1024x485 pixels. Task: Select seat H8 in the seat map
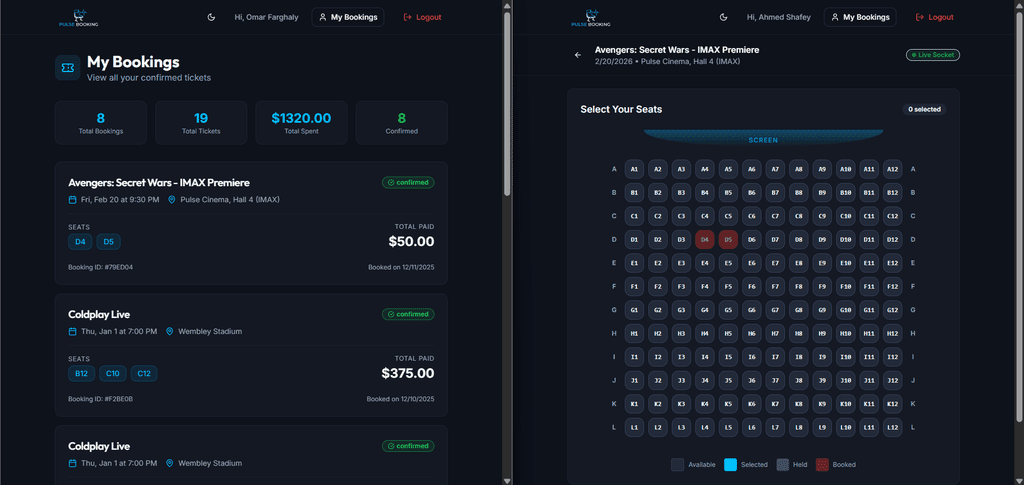[x=799, y=334]
